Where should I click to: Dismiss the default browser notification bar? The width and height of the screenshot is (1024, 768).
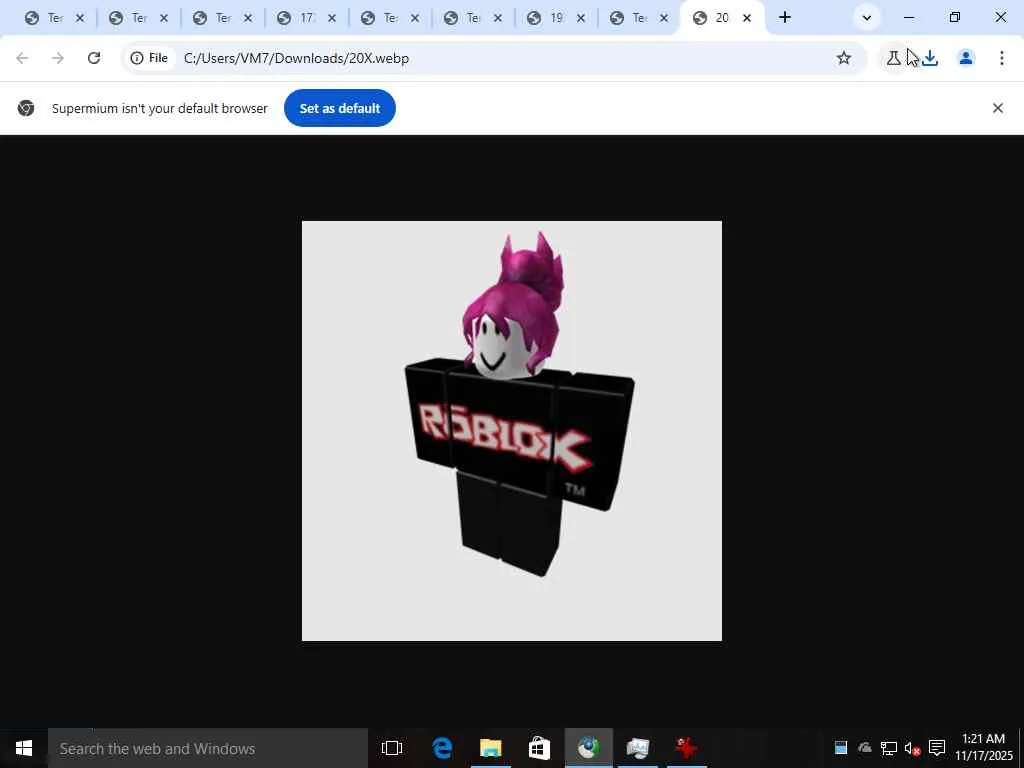click(998, 108)
